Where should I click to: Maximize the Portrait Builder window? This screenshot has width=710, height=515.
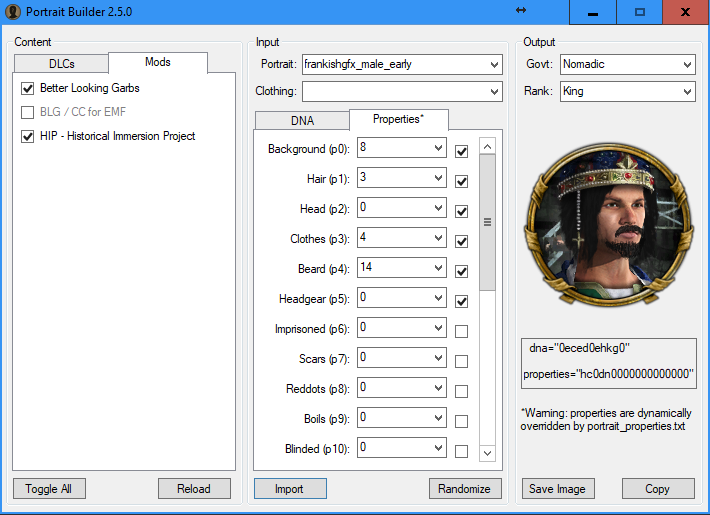click(639, 12)
